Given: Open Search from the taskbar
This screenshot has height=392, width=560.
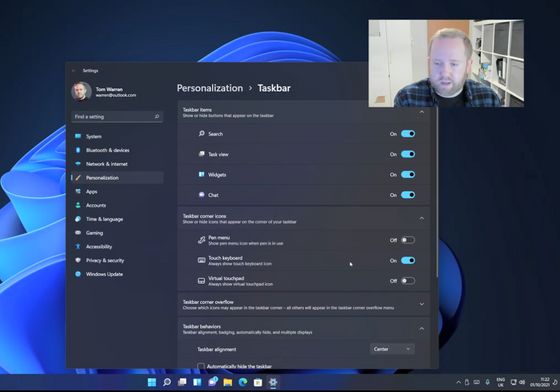Looking at the screenshot, I should pyautogui.click(x=167, y=382).
